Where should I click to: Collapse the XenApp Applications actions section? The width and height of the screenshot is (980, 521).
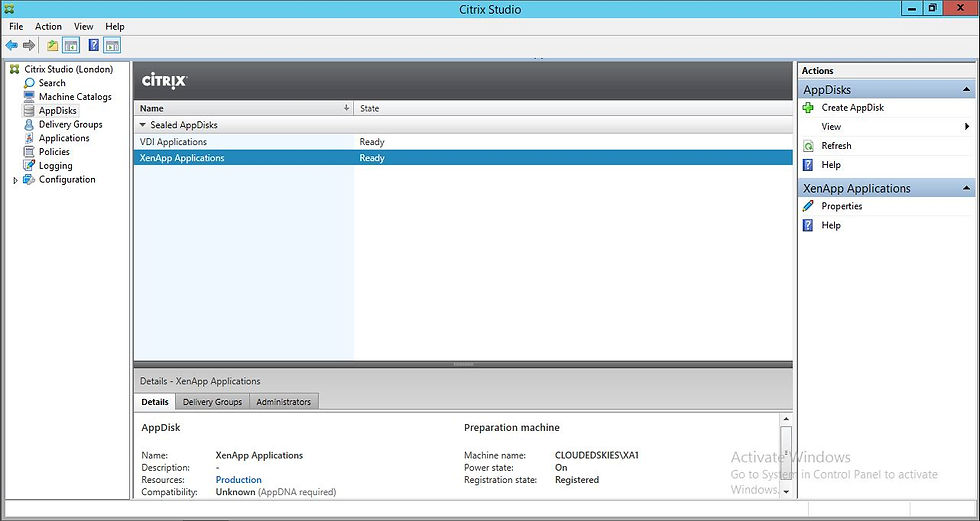click(x=967, y=189)
